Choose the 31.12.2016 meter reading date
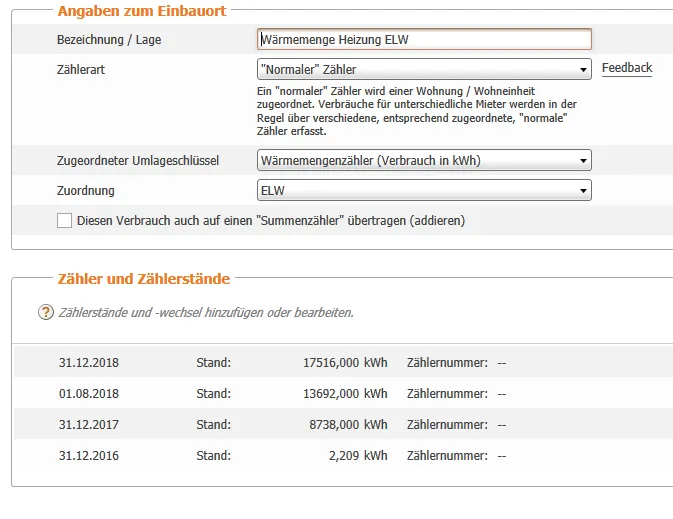Screen dimensions: 673x519 pos(88,456)
